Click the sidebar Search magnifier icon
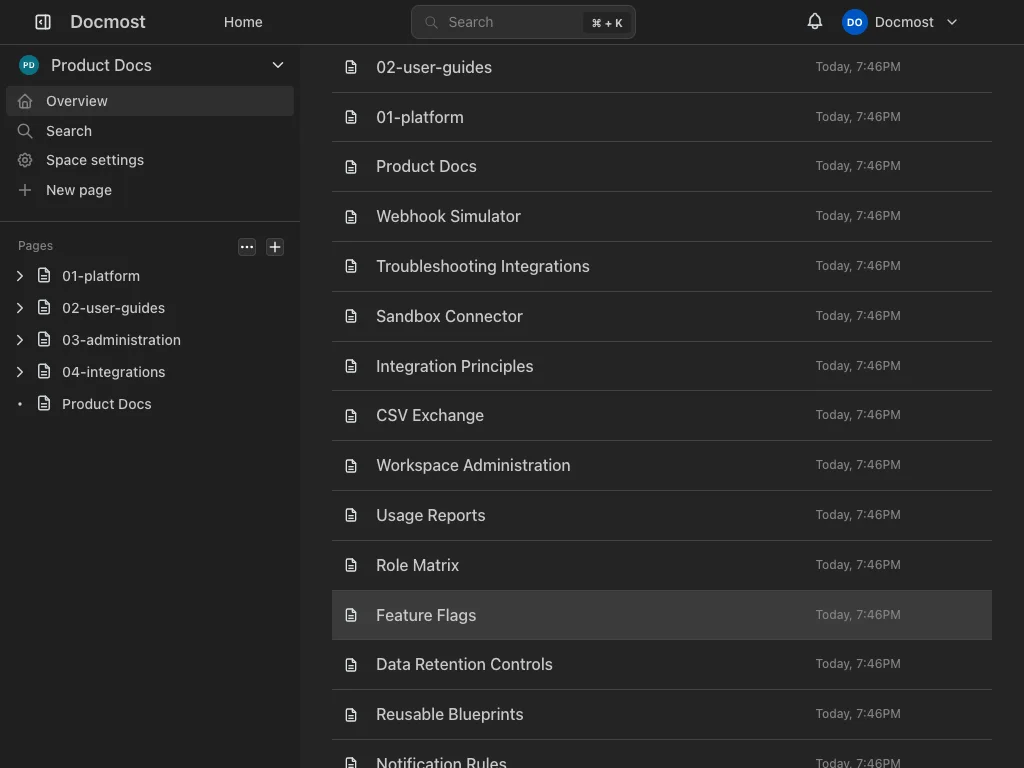 [x=25, y=131]
